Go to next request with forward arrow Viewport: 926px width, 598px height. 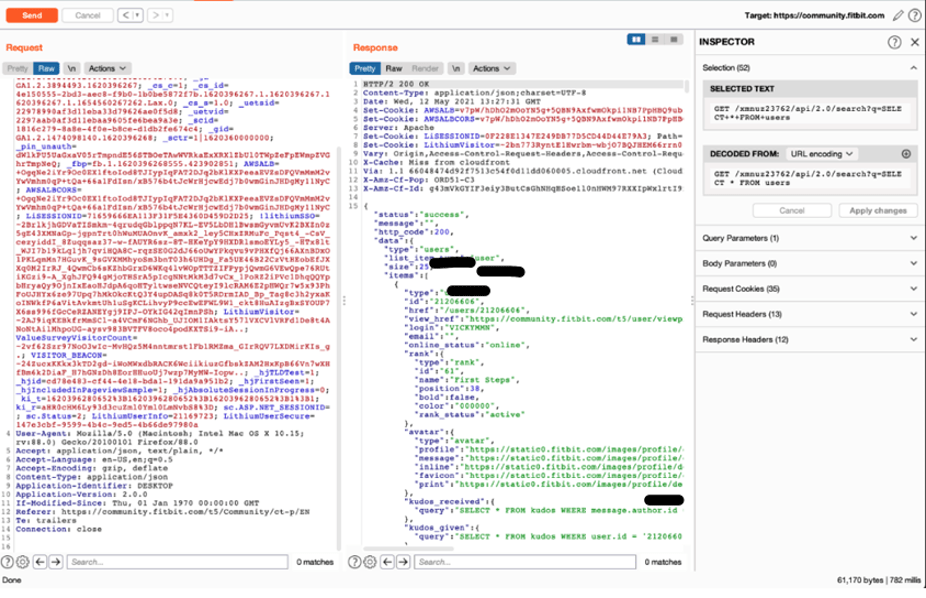[x=155, y=15]
